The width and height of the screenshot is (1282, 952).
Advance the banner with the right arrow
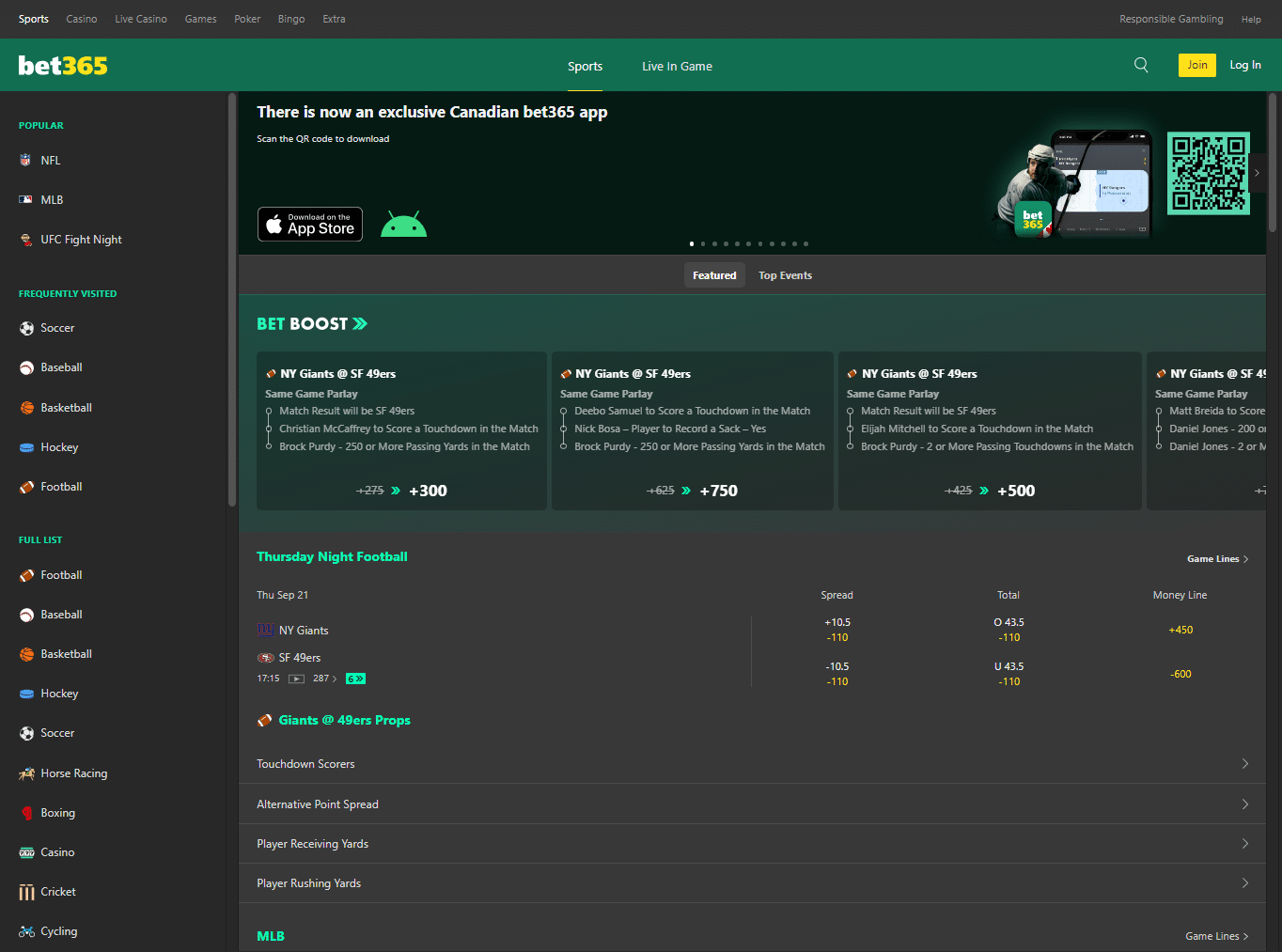[x=1257, y=173]
